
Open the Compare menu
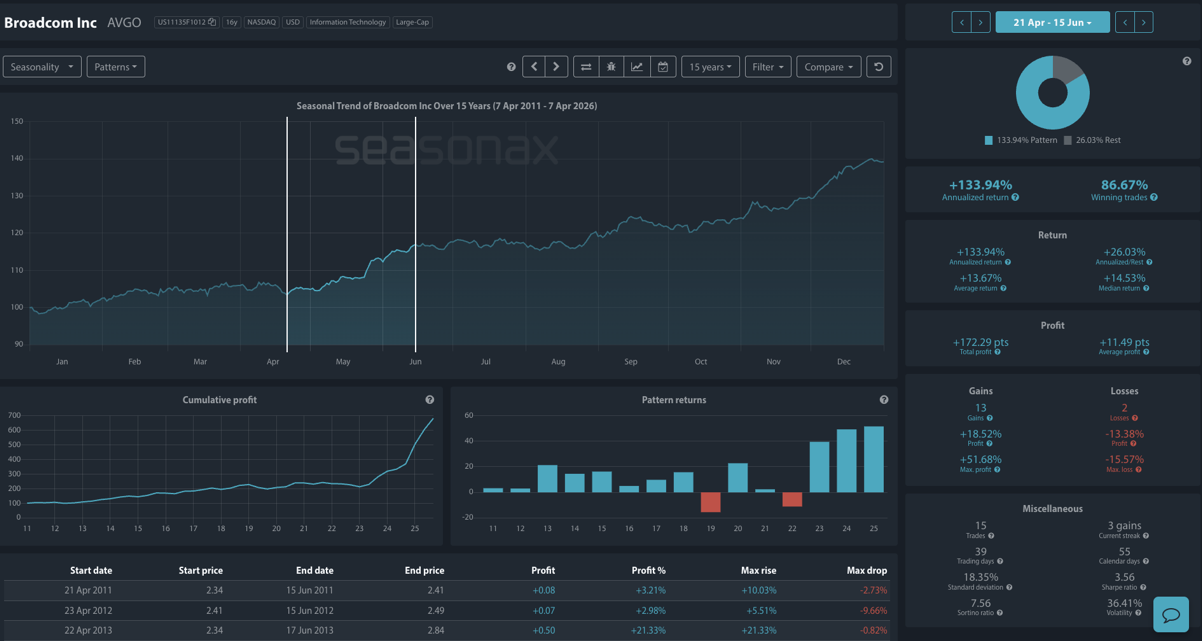829,67
